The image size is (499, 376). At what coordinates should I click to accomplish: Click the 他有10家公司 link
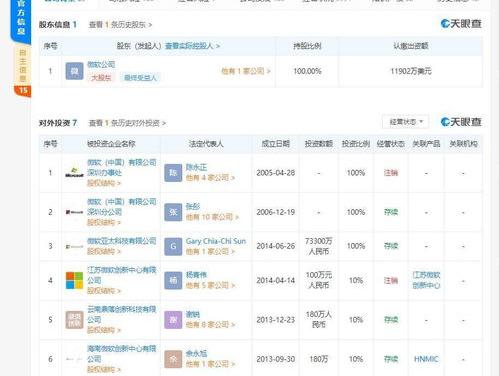point(212,217)
